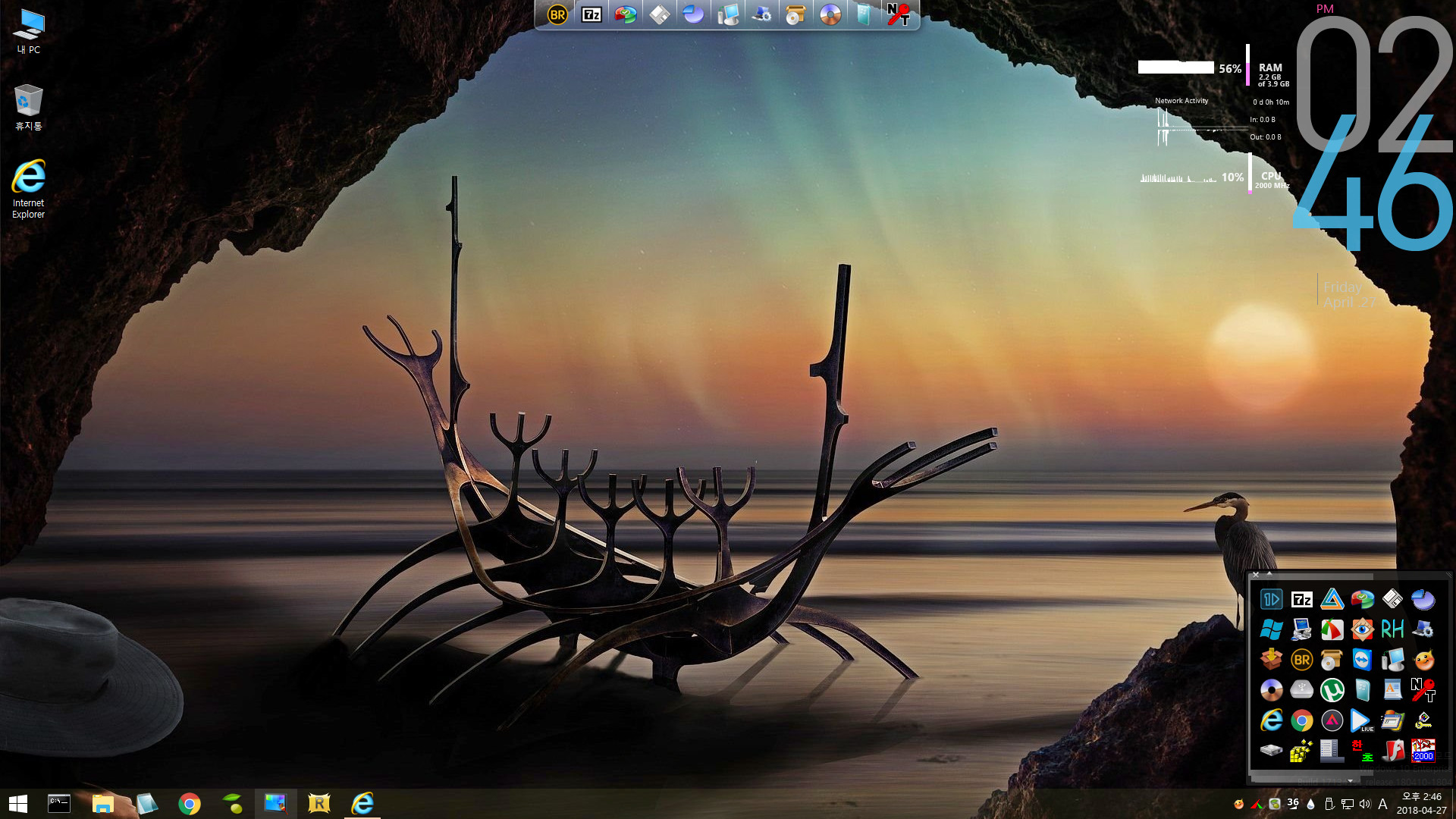The height and width of the screenshot is (819, 1456).
Task: Click the large 02 46 clock widget
Action: [x=1373, y=133]
